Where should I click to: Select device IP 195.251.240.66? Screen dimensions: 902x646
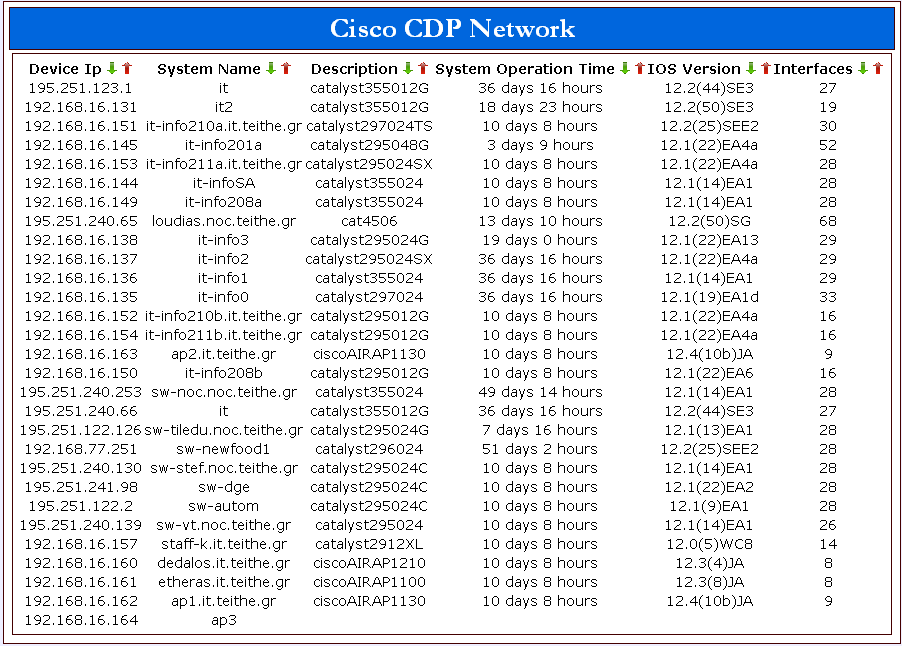[x=81, y=411]
